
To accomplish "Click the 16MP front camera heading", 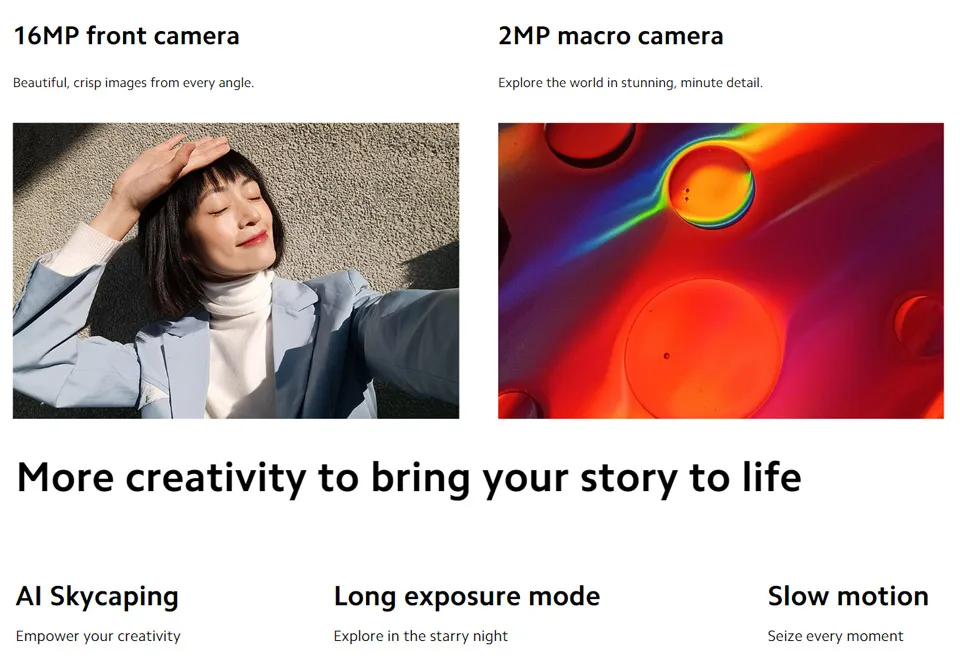I will click(x=126, y=36).
